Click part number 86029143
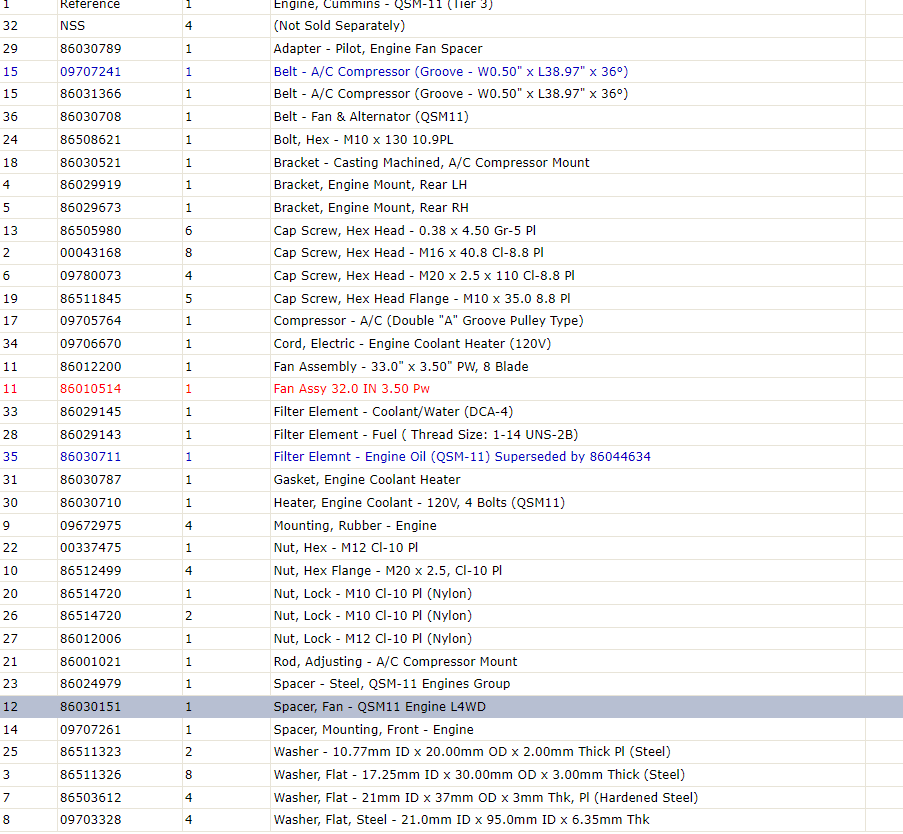 (x=90, y=435)
